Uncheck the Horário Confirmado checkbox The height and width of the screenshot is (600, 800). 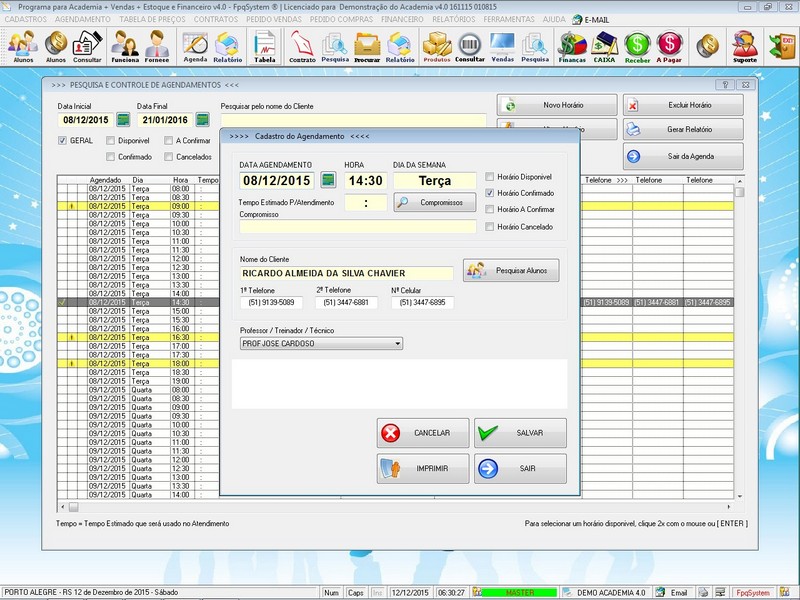point(489,193)
